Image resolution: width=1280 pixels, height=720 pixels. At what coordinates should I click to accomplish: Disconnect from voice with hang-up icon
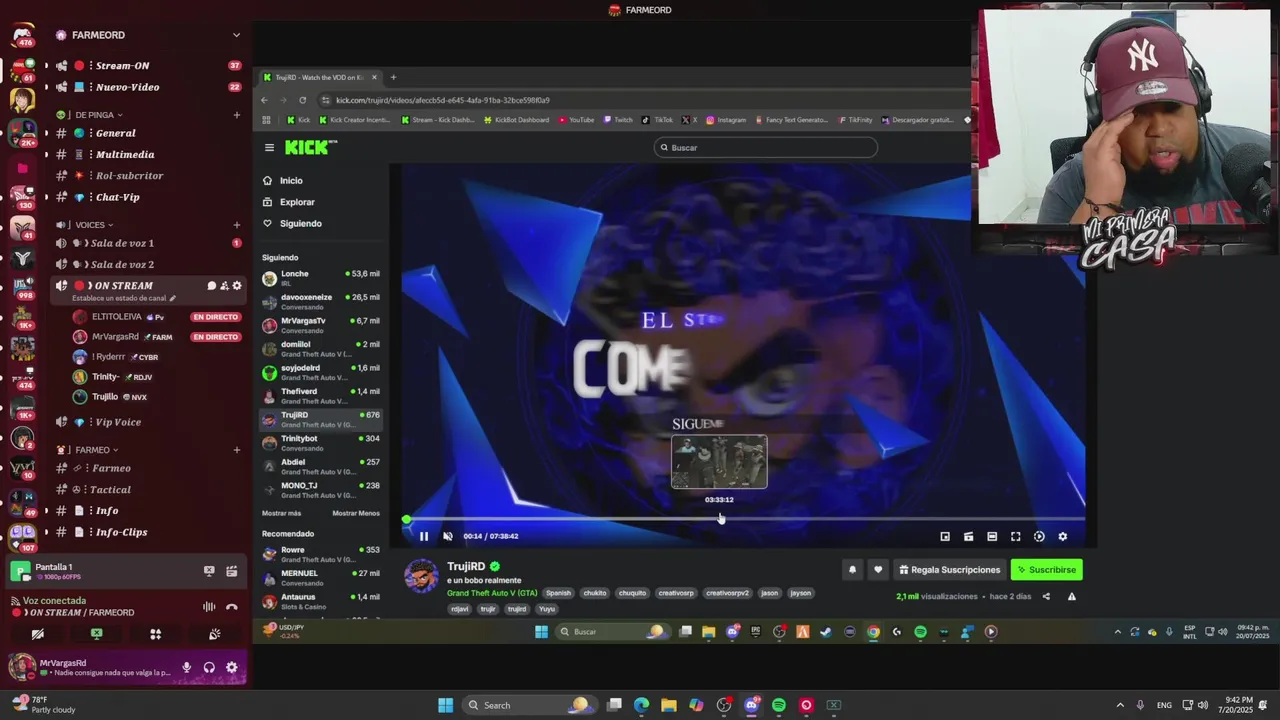point(232,606)
